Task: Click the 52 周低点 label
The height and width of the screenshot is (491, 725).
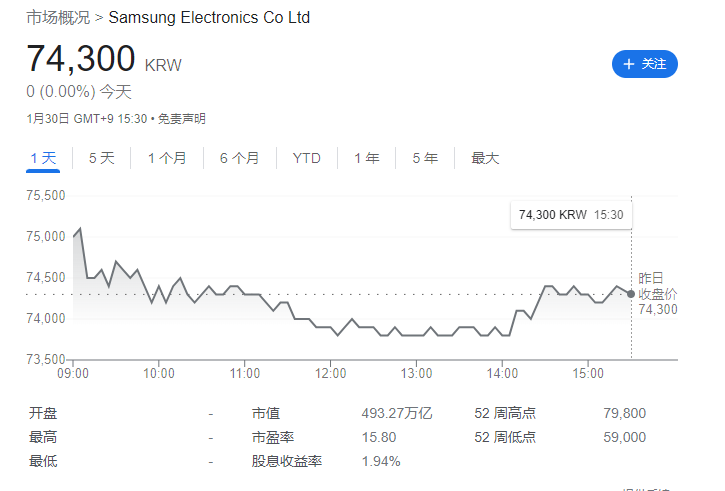Action: (504, 437)
